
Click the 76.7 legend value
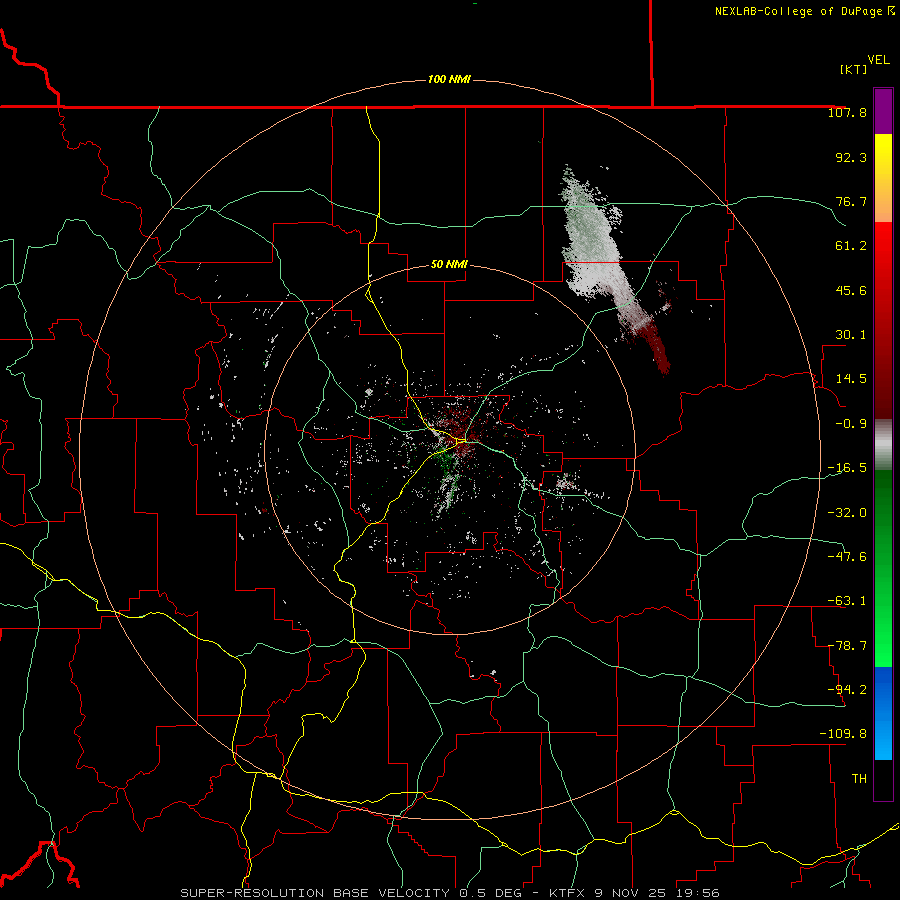point(851,201)
